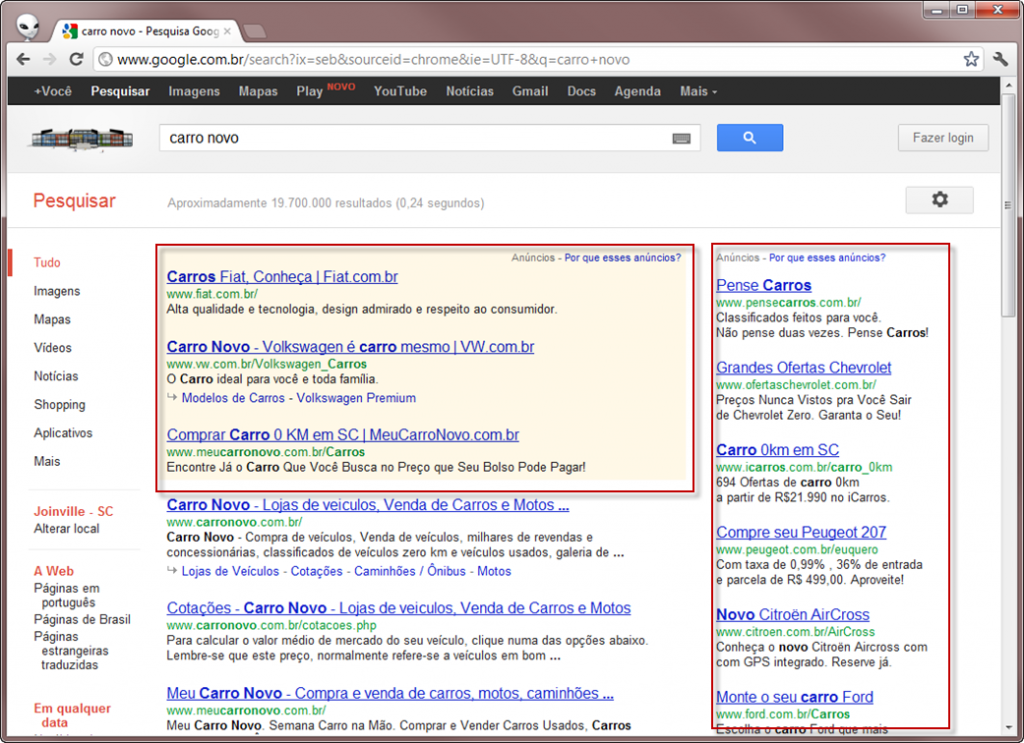Navigate back with the back arrow
This screenshot has height=743, width=1024.
[x=23, y=59]
